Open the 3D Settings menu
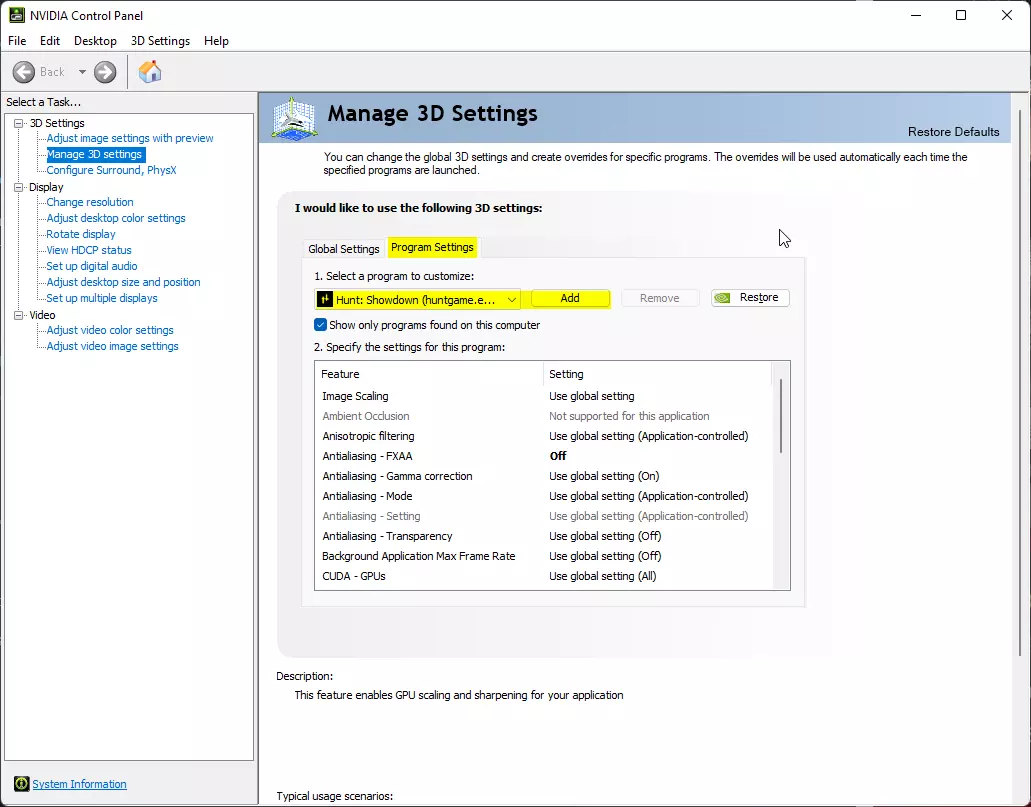 coord(160,41)
